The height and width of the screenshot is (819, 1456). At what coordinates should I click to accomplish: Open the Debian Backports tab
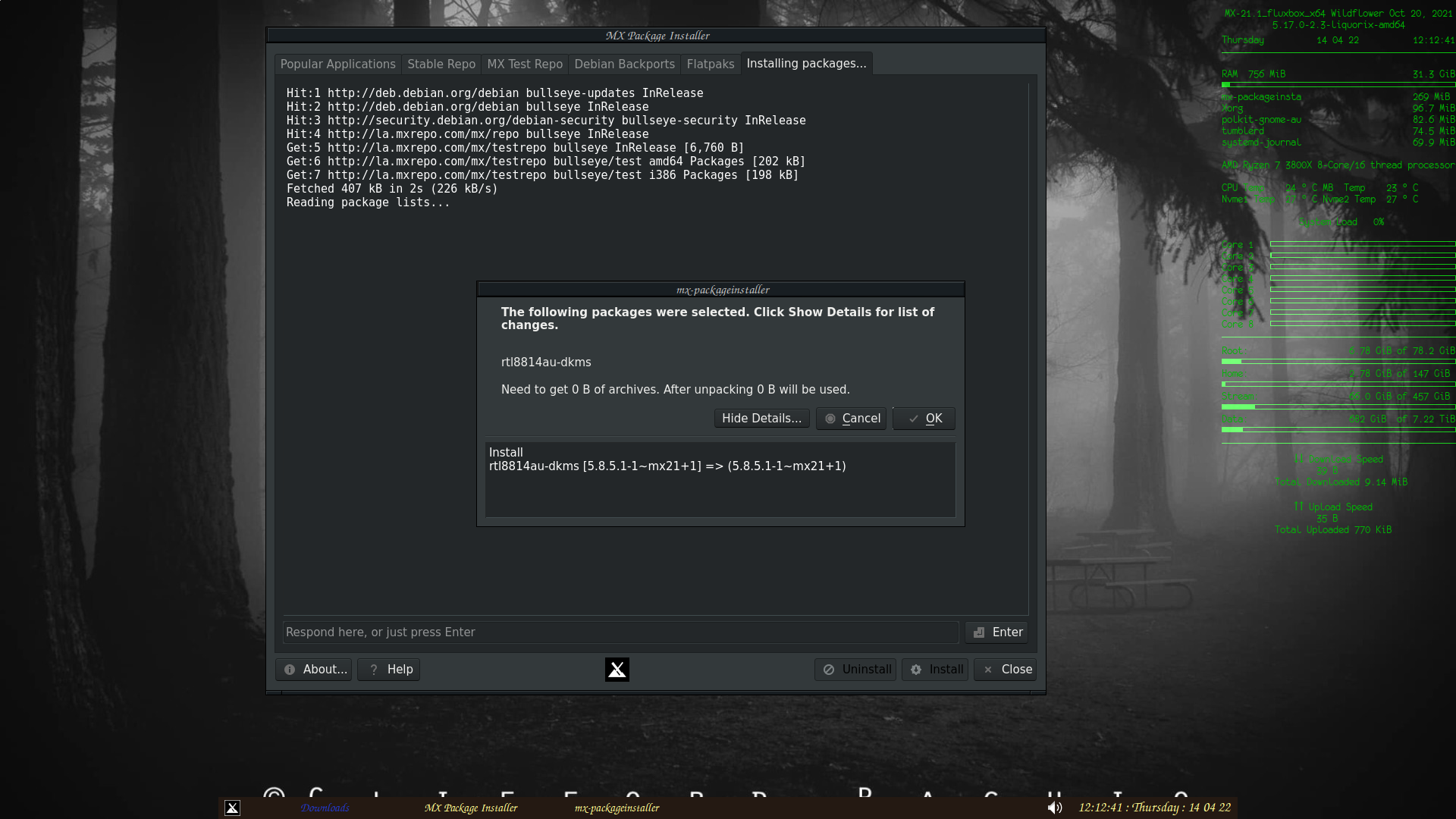pyautogui.click(x=624, y=64)
